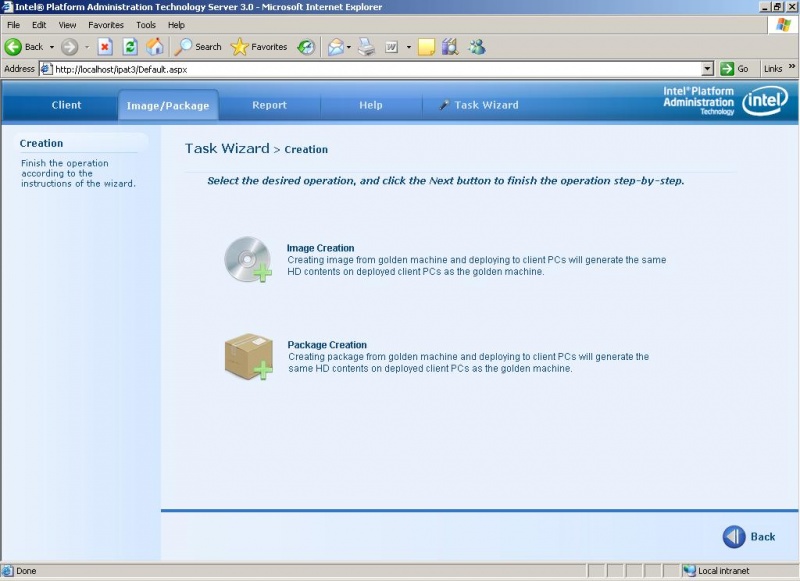The height and width of the screenshot is (581, 800).
Task: Click the Back button at the bottom
Action: (x=750, y=537)
